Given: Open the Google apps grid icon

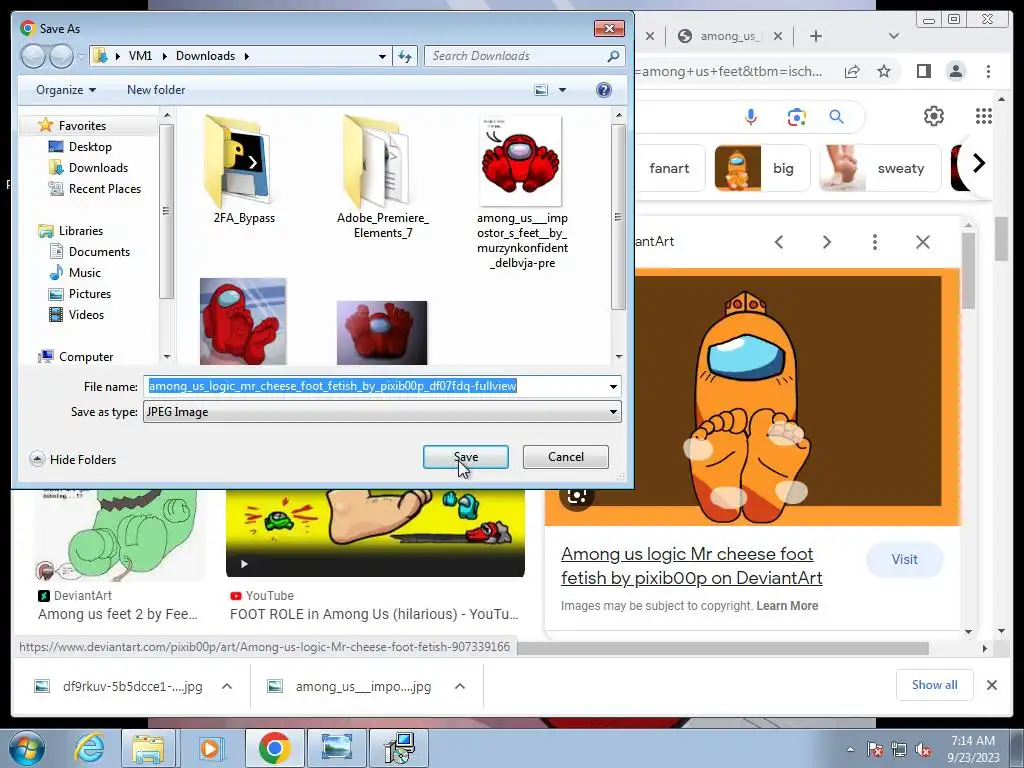Looking at the screenshot, I should point(984,116).
